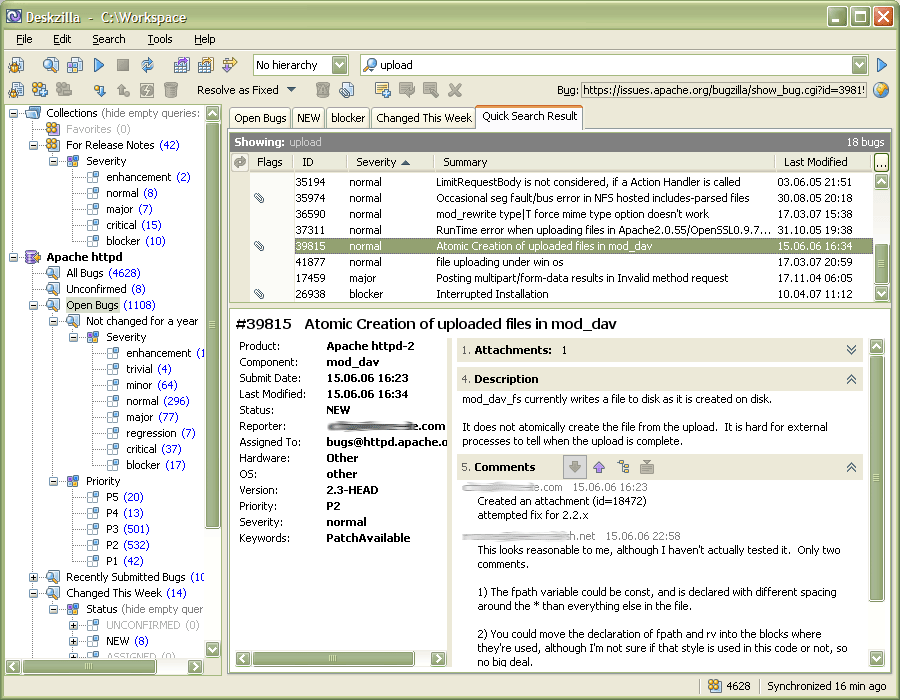This screenshot has width=900, height=700.
Task: Click the Severity column header
Action: (x=376, y=162)
